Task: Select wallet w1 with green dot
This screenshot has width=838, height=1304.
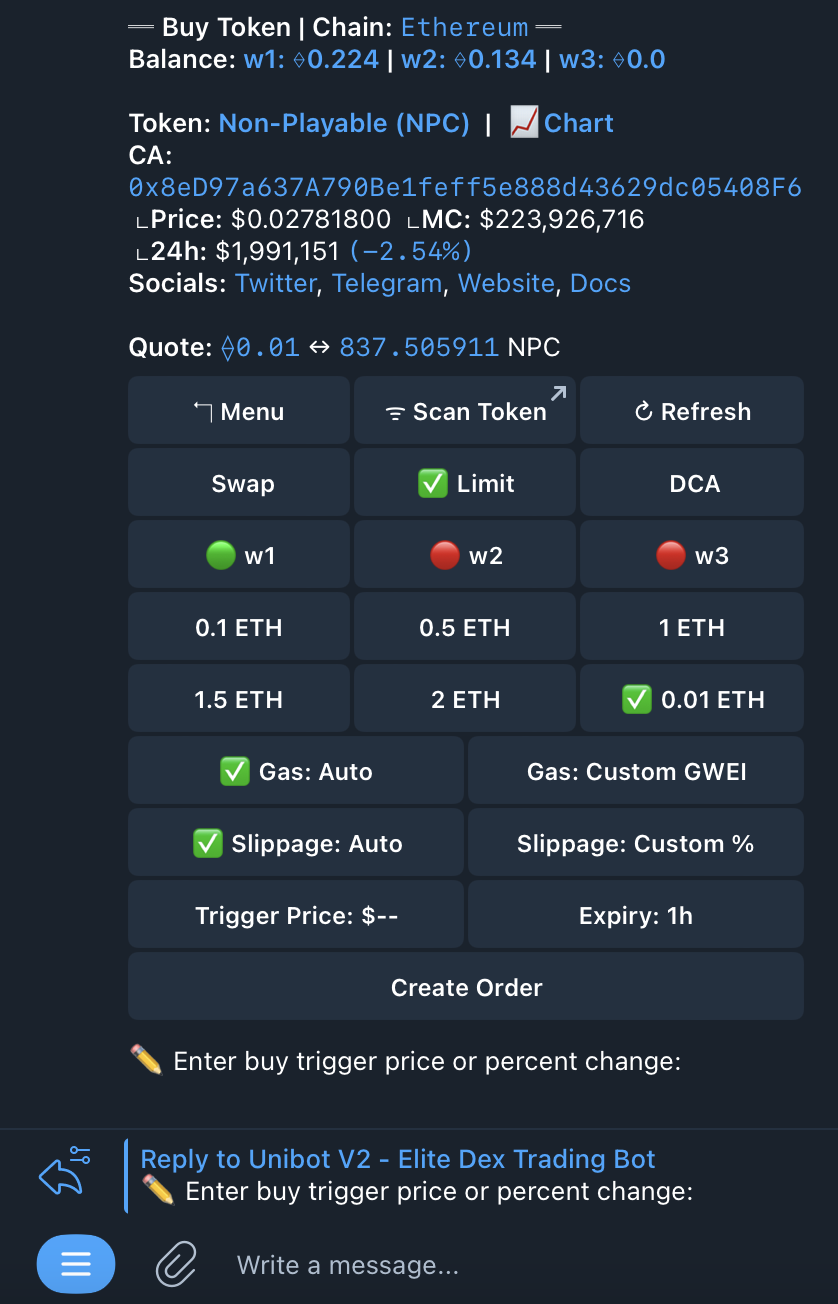Action: point(239,555)
